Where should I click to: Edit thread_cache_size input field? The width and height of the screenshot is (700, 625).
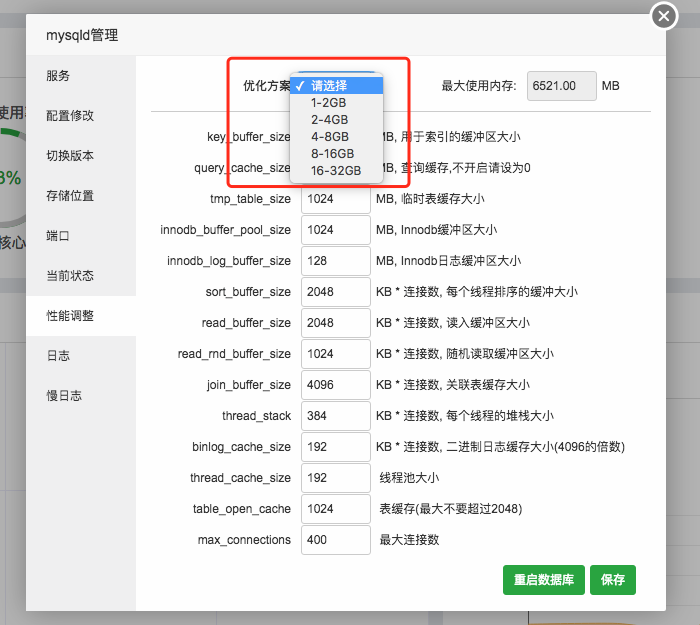(336, 478)
